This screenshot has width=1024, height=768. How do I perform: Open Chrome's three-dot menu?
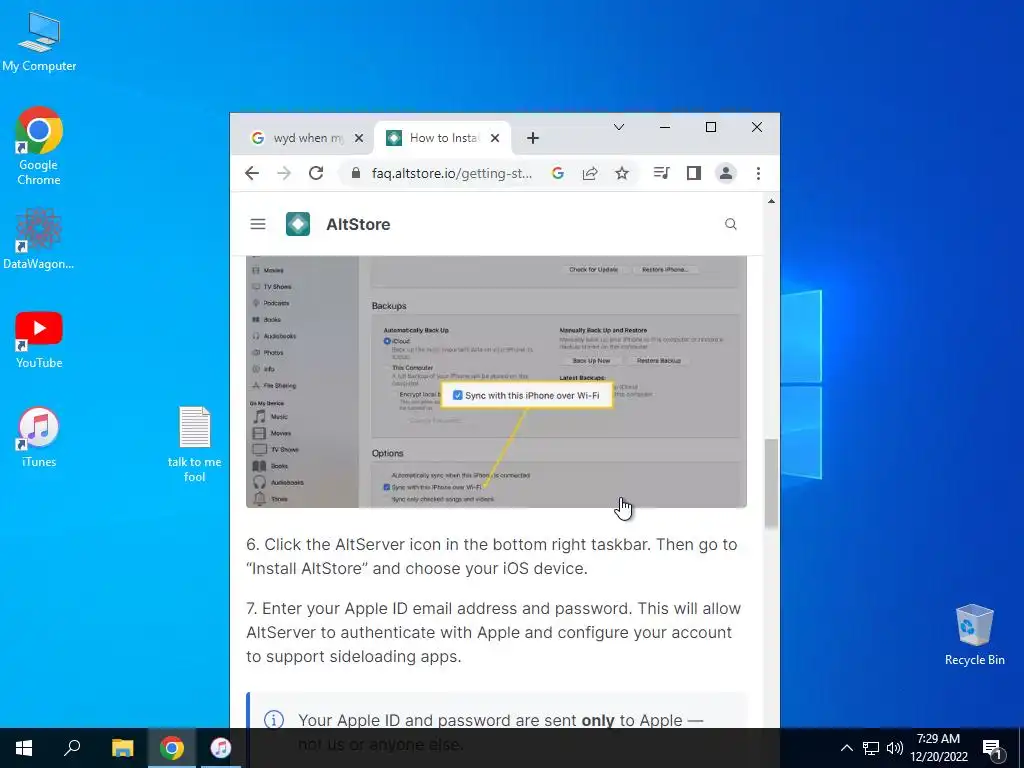[x=758, y=173]
